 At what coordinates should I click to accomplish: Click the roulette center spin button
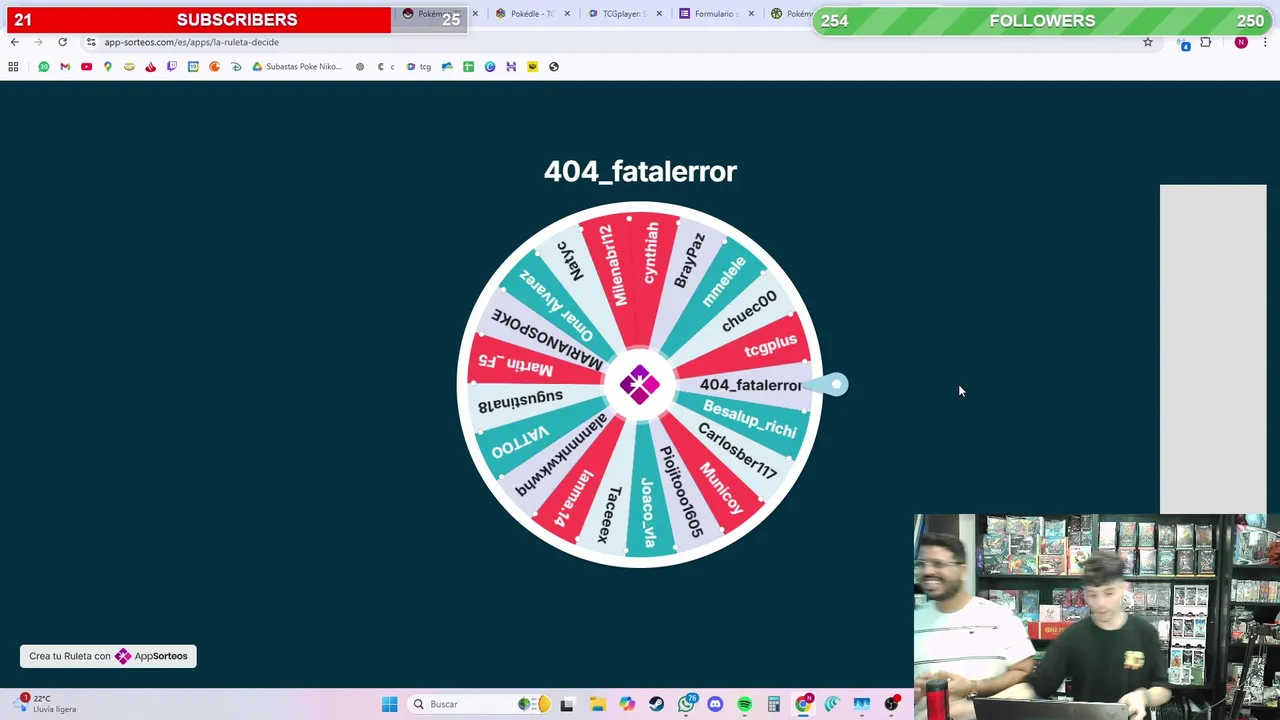tap(639, 385)
